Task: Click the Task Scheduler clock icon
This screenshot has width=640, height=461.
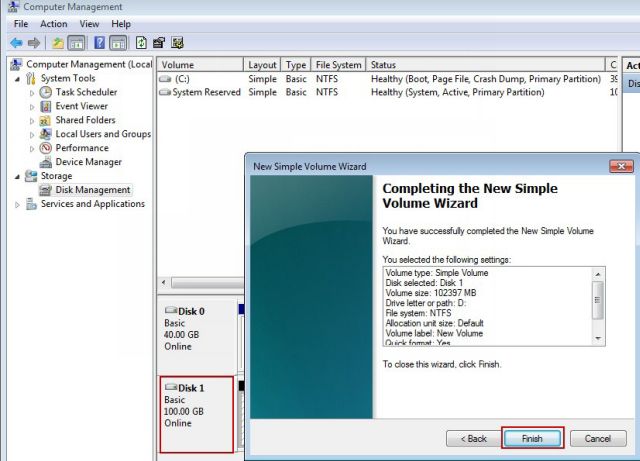Action: tap(46, 92)
